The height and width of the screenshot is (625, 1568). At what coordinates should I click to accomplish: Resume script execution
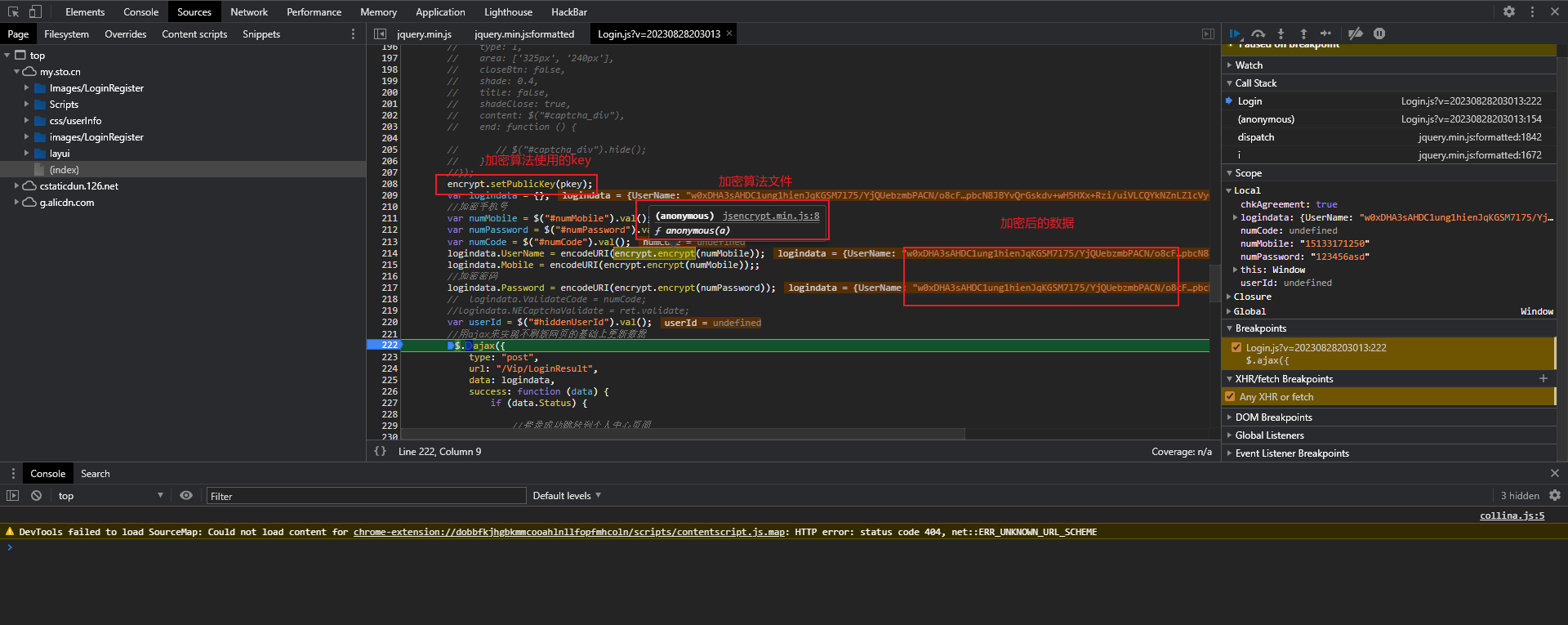click(1236, 33)
